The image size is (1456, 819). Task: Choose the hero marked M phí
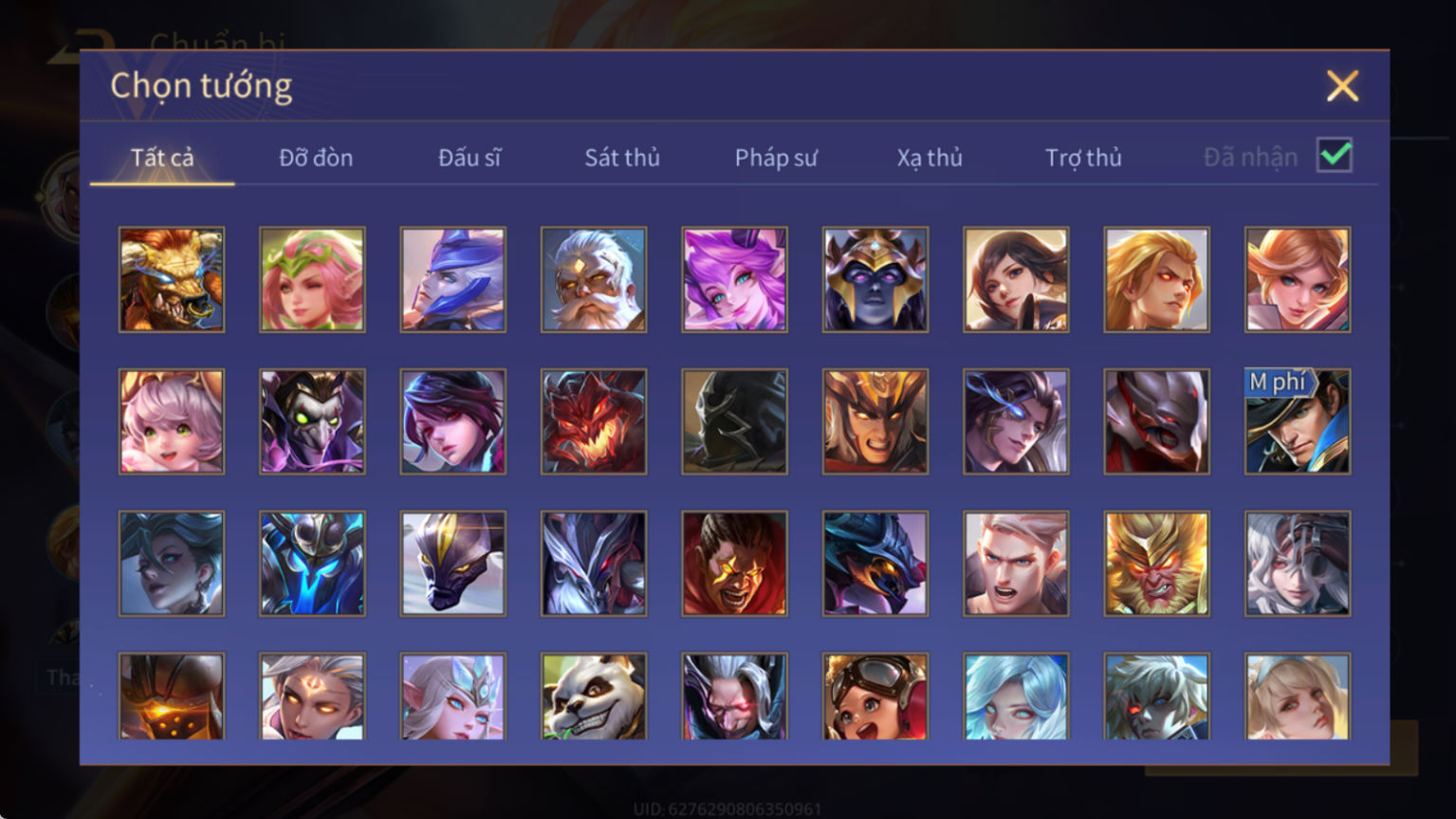point(1298,421)
